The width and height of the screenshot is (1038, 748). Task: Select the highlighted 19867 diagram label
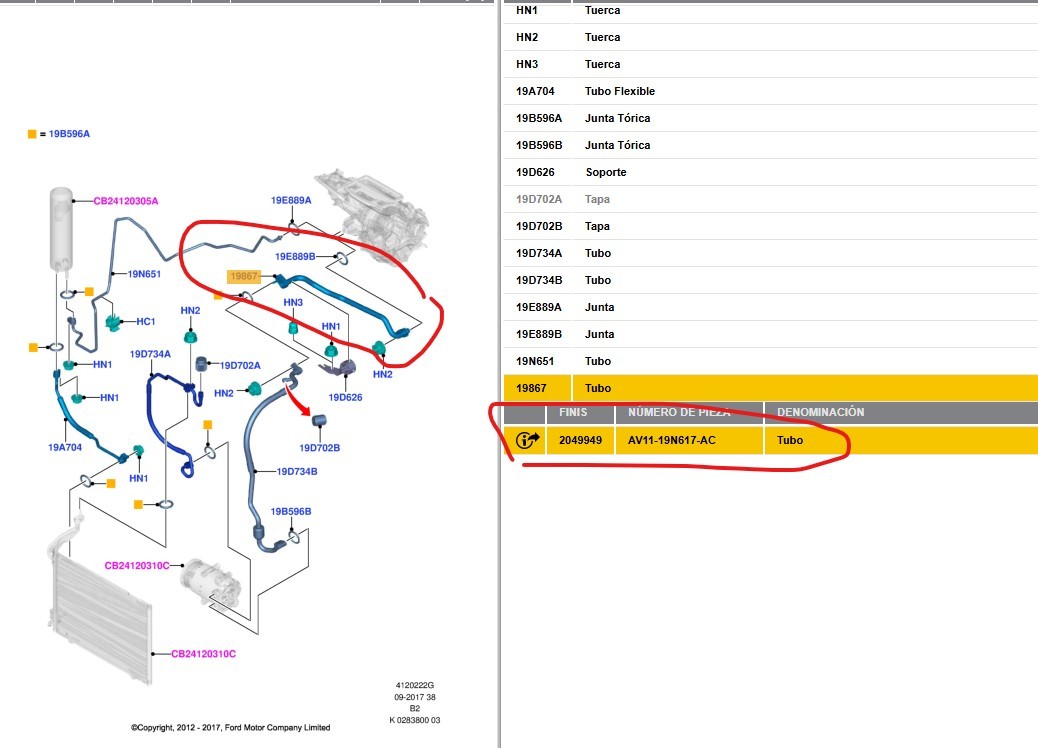(244, 276)
